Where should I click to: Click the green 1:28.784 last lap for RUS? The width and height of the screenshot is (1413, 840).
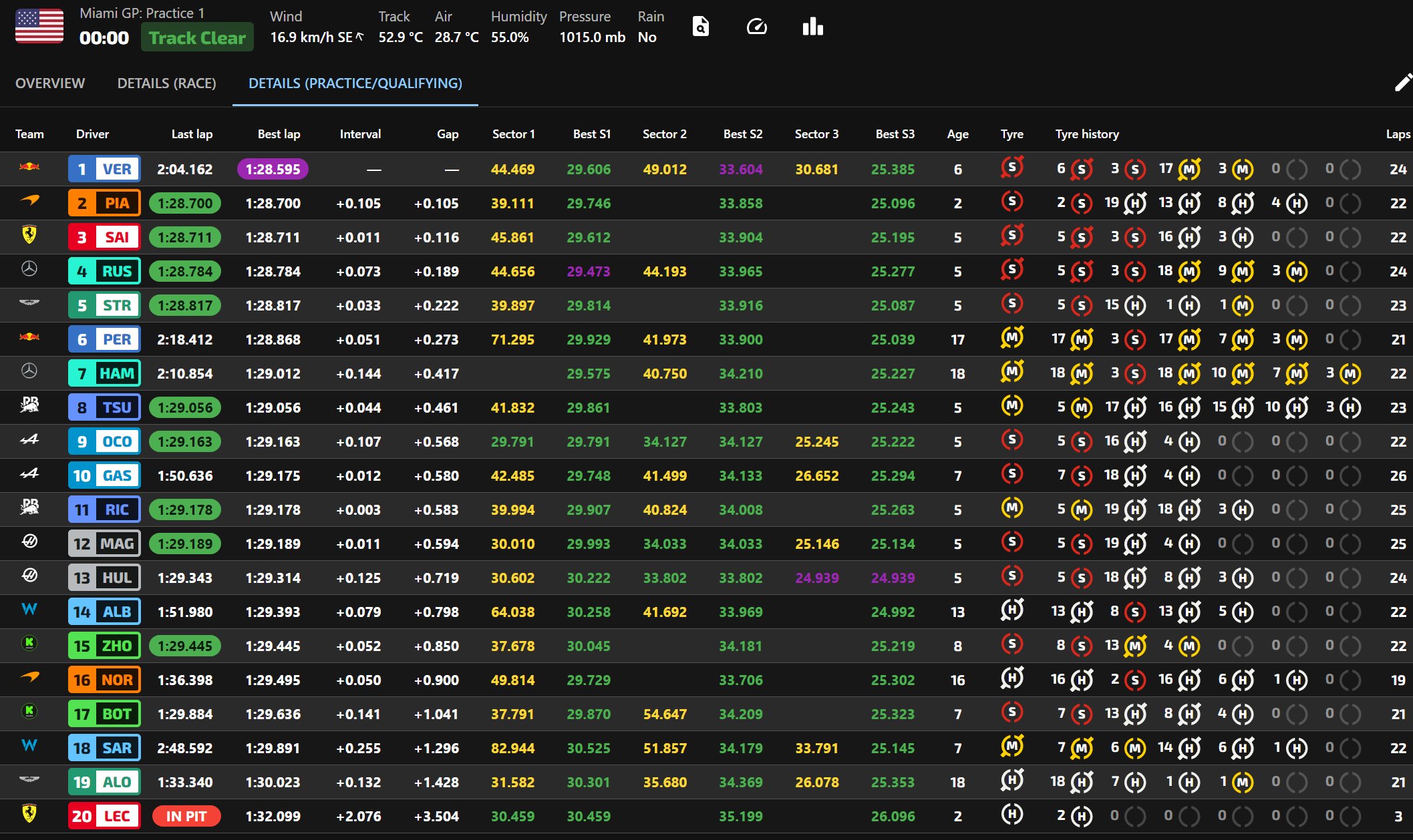point(185,271)
